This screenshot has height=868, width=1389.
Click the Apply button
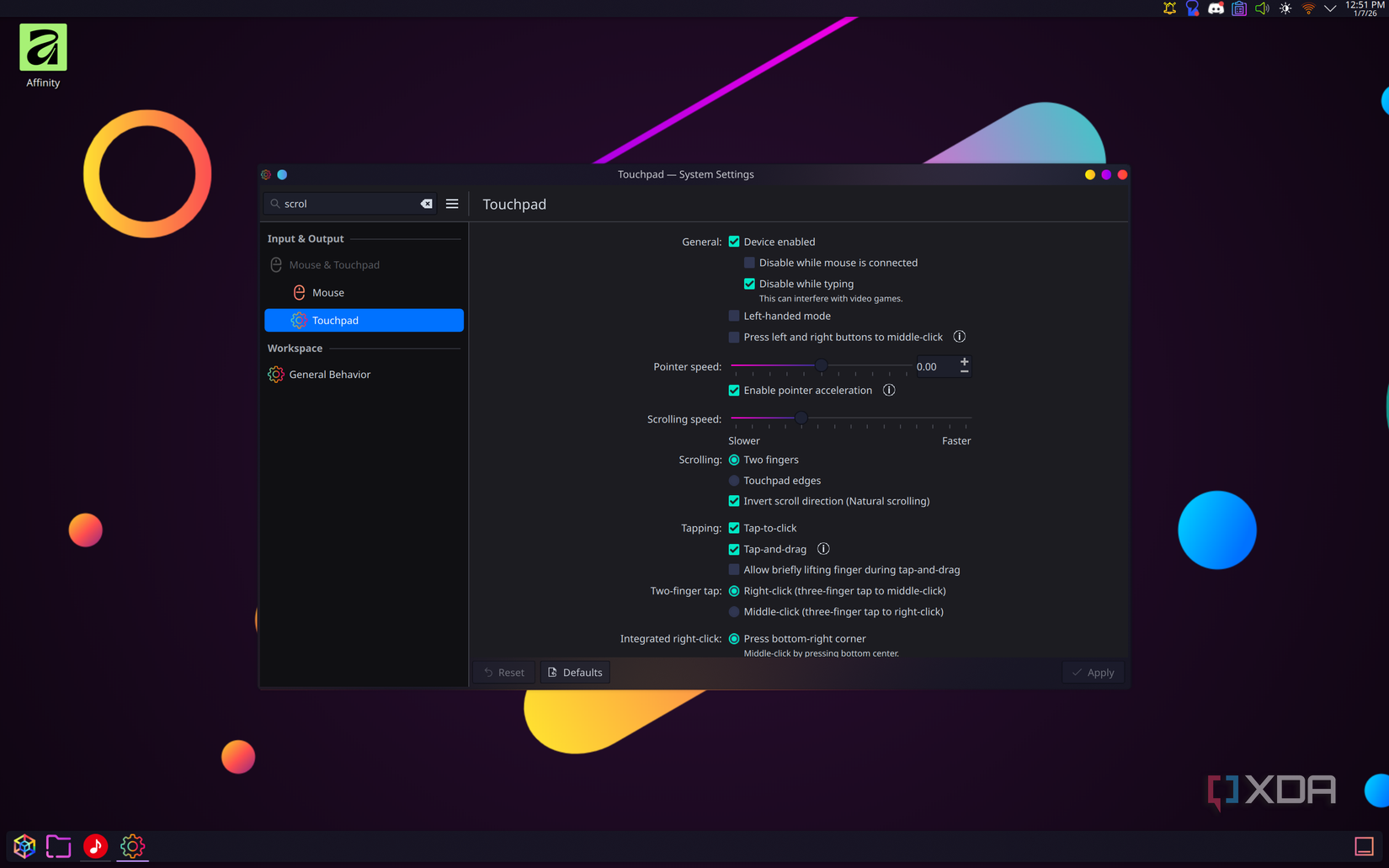point(1093,672)
